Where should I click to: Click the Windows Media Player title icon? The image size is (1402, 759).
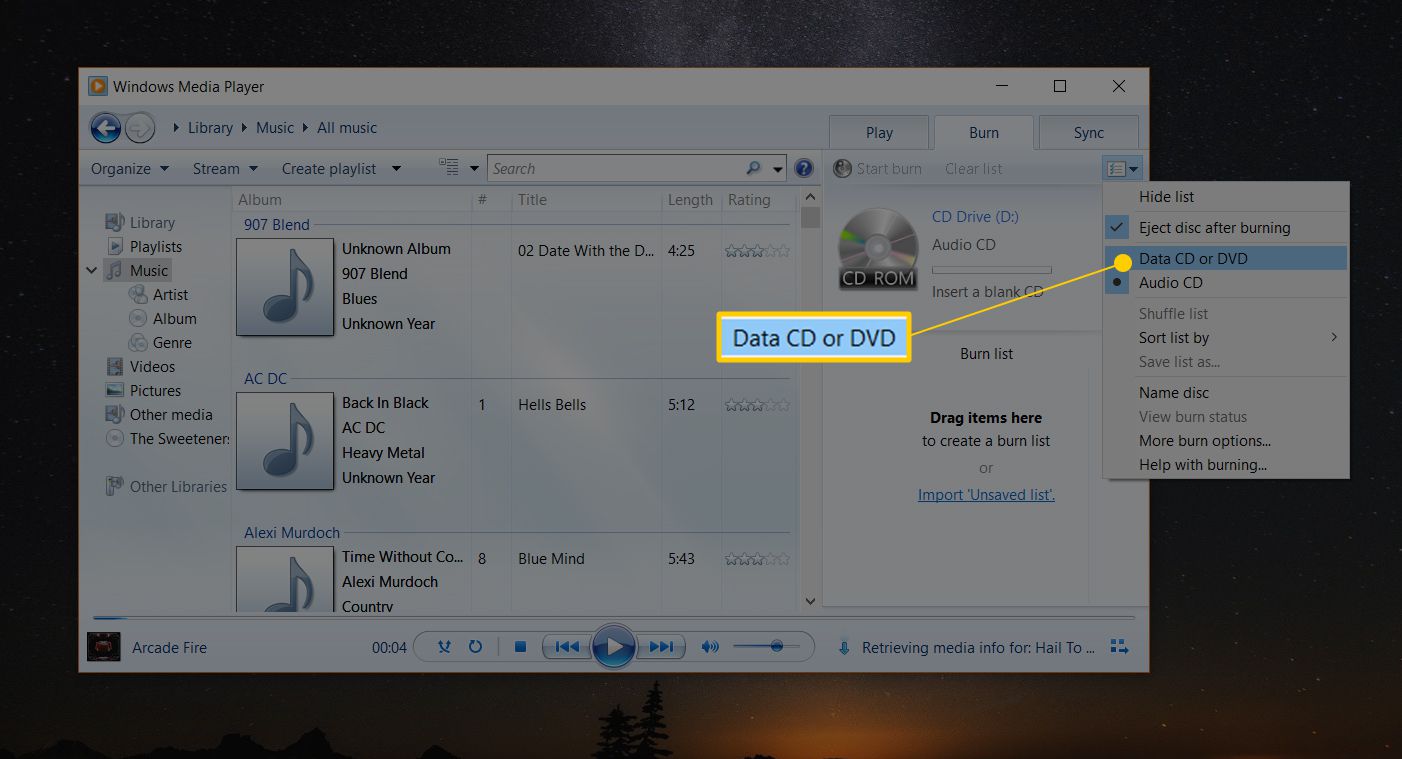pos(98,86)
